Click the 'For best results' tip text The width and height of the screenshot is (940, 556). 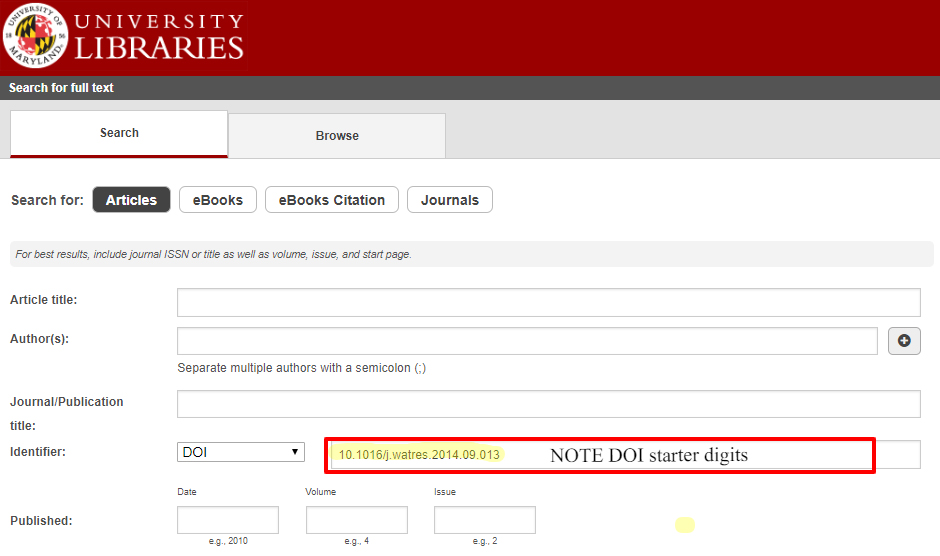(213, 254)
